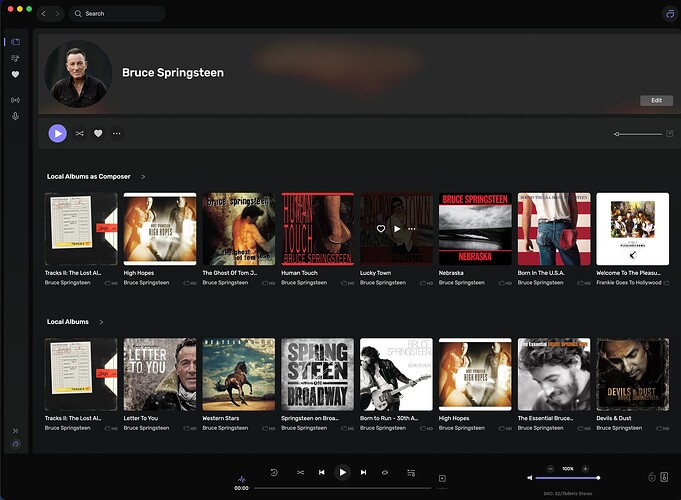This screenshot has height=500, width=681.
Task: Click the playback progress bar
Action: point(342,488)
